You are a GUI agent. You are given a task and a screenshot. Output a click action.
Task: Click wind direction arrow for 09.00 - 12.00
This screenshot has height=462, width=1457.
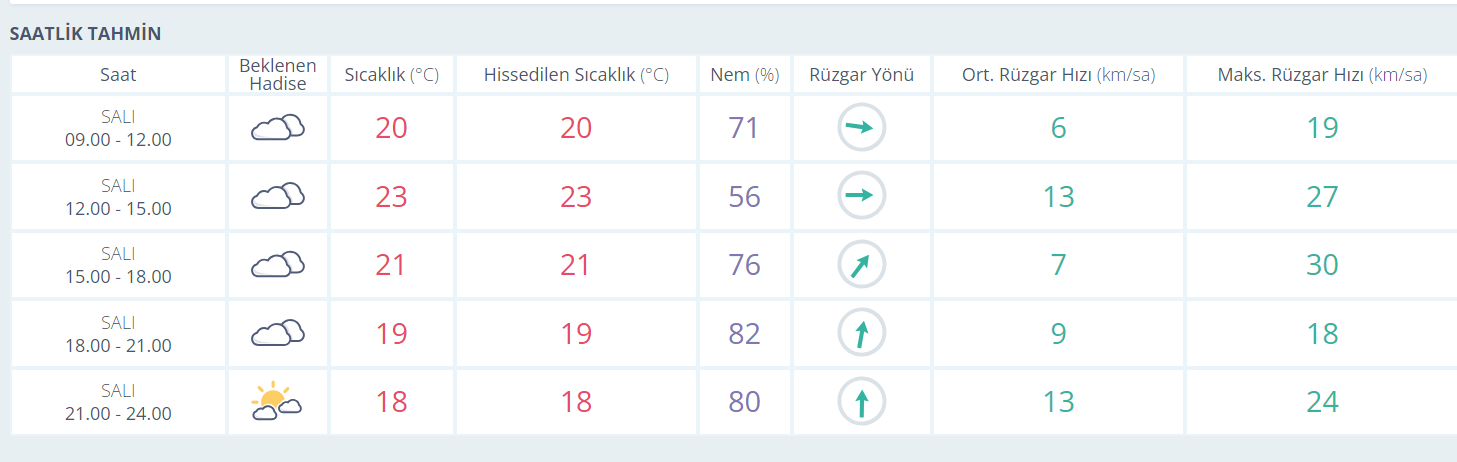click(x=861, y=127)
